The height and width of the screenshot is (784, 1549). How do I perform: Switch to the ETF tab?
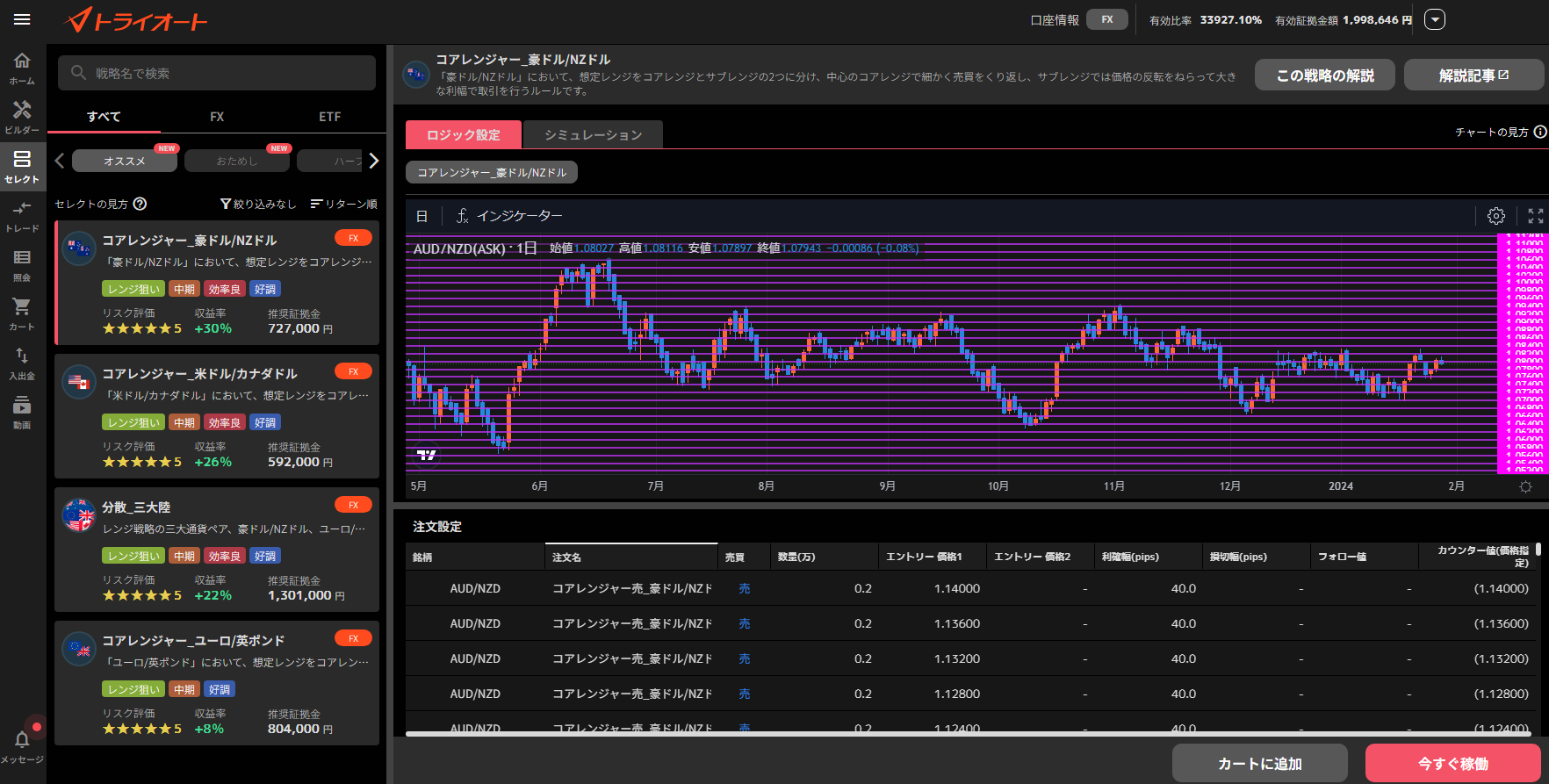point(329,117)
